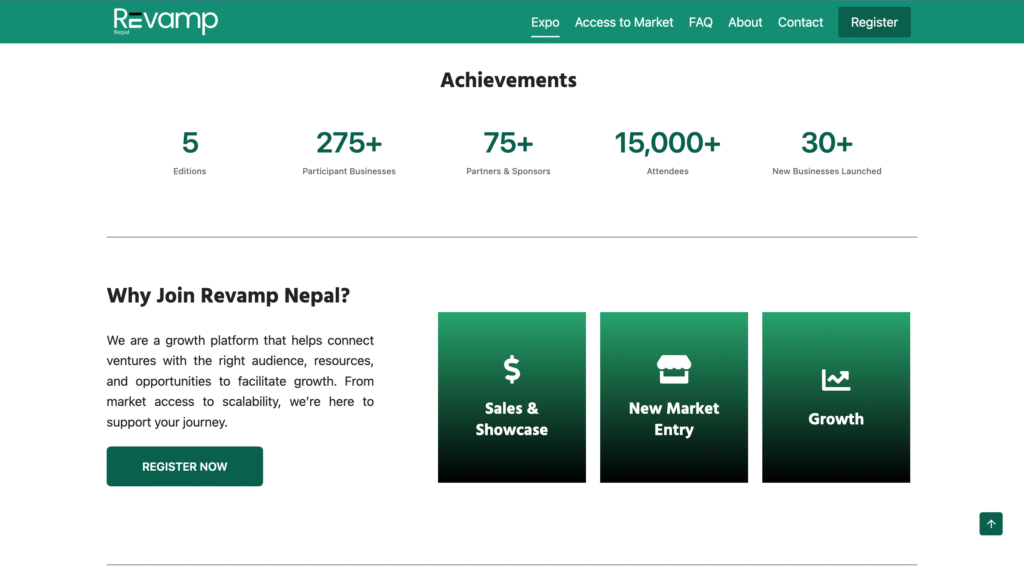Click the 'Sales & Showcase' card title
Image resolution: width=1024 pixels, height=578 pixels.
click(x=512, y=419)
